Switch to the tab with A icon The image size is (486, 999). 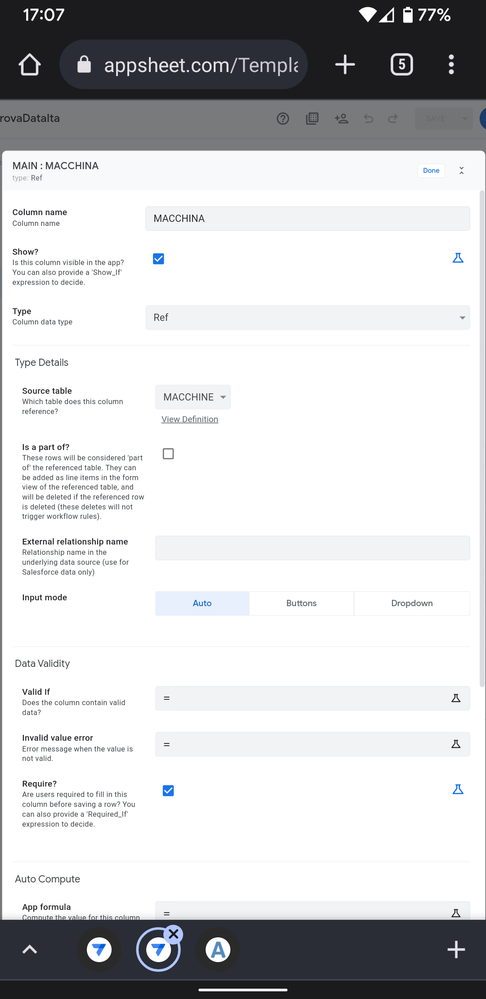coord(217,950)
